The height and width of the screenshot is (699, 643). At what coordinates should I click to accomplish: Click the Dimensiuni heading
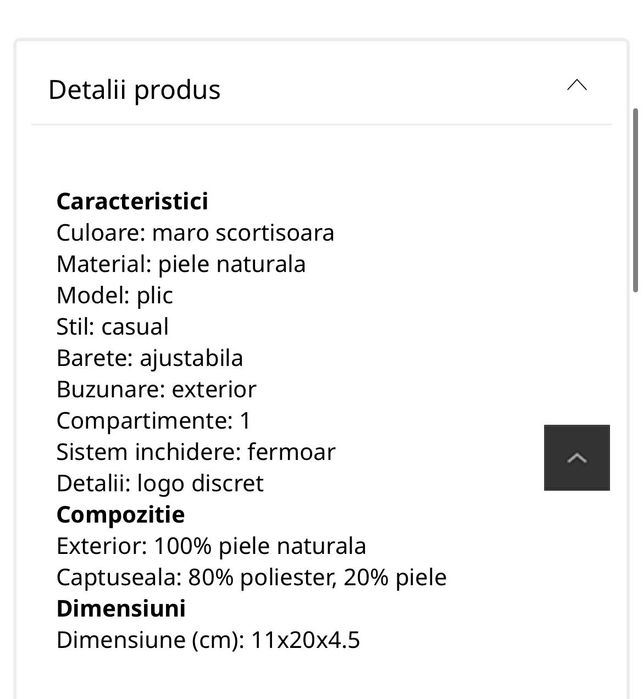(x=121, y=609)
